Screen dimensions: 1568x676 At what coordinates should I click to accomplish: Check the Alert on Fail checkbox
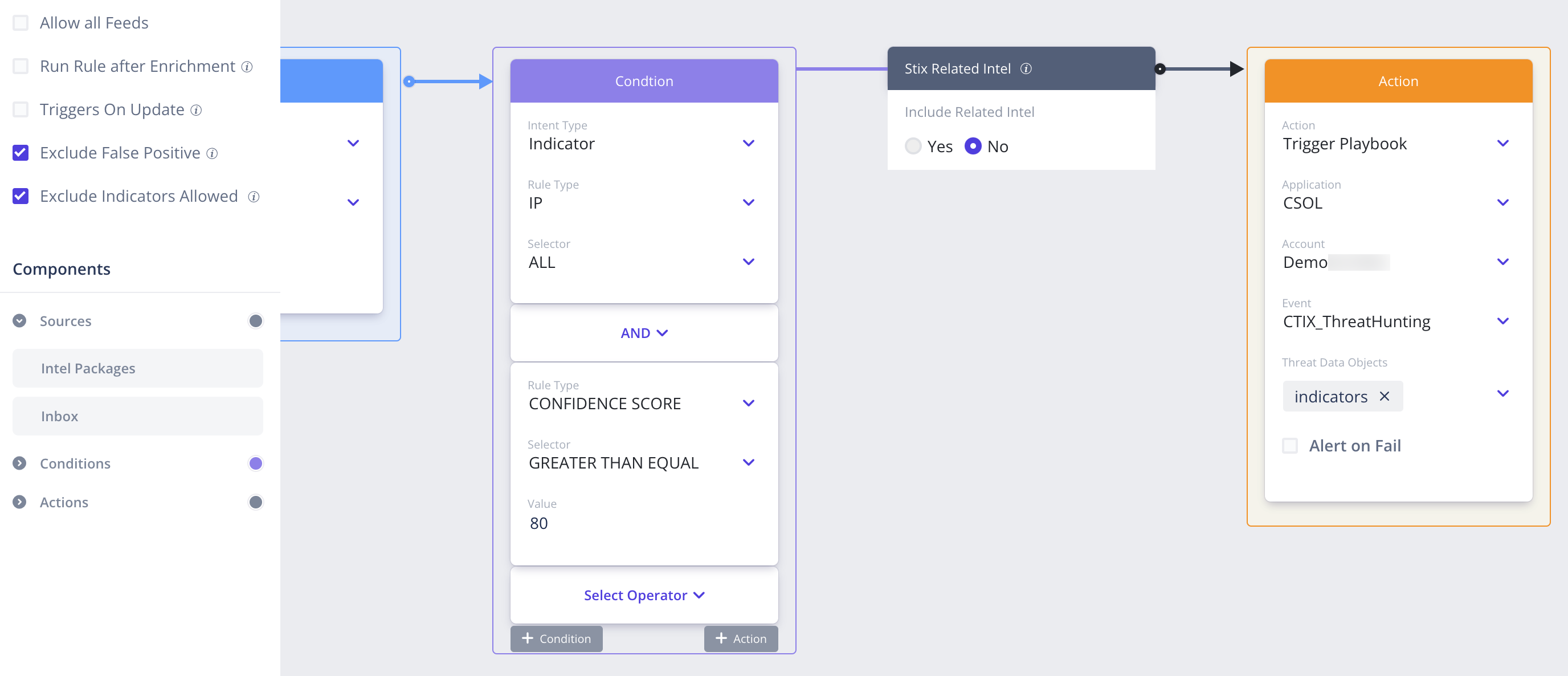click(x=1290, y=446)
